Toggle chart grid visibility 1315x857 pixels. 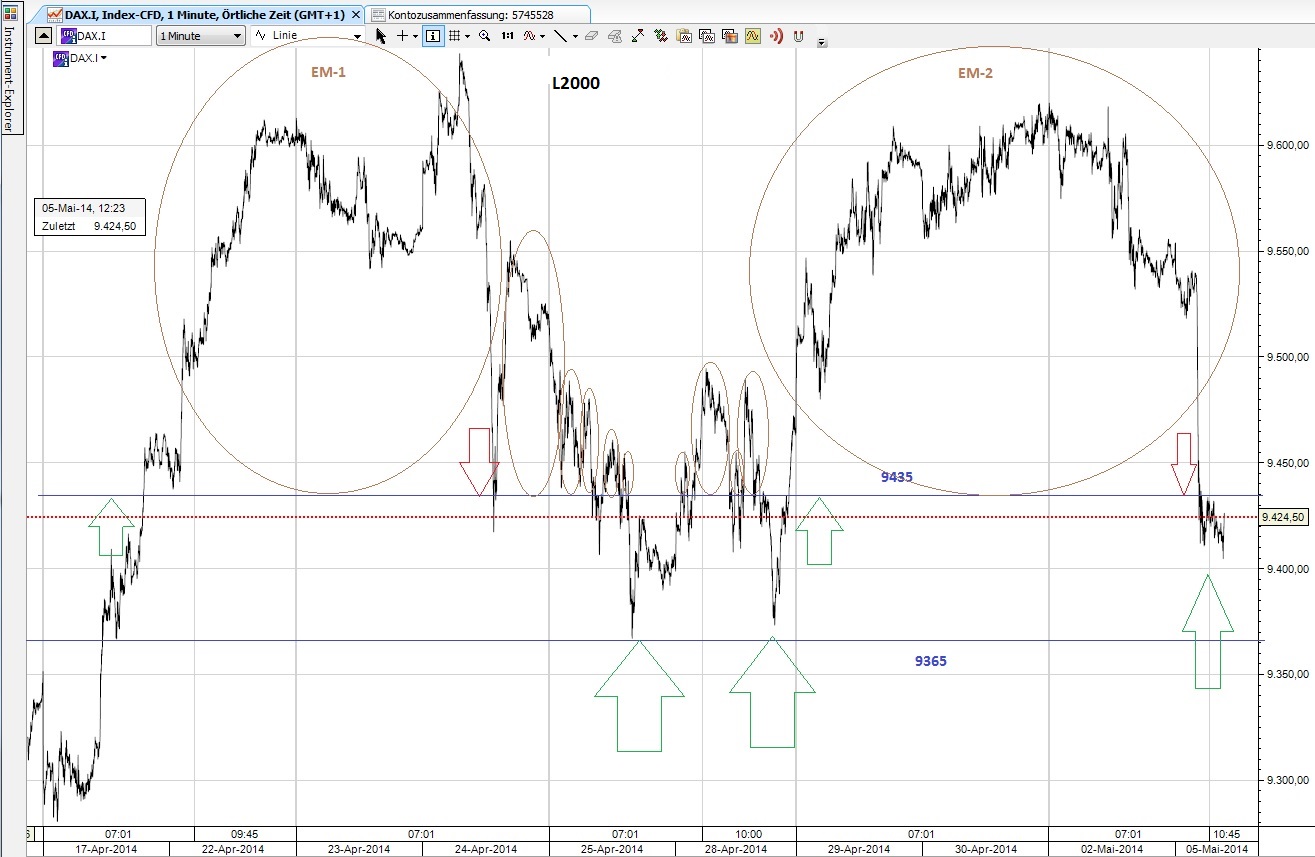[454, 36]
